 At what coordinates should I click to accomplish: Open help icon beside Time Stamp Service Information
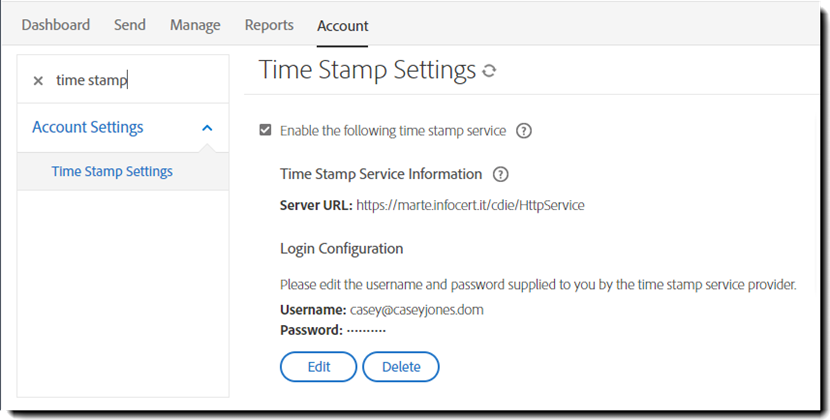pyautogui.click(x=501, y=174)
